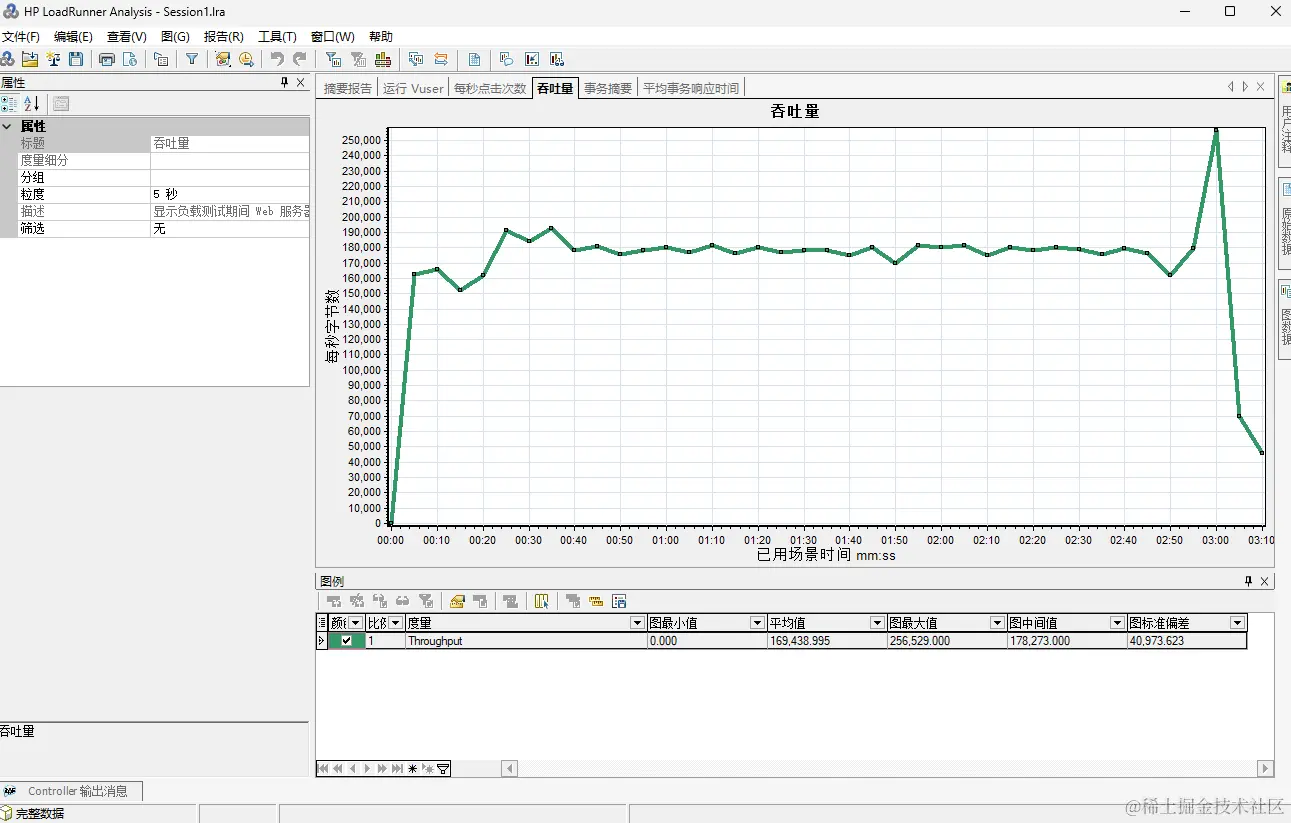Screen dimensions: 1291x823
Task: Open the 平均值 column dropdown arrow
Action: point(877,623)
